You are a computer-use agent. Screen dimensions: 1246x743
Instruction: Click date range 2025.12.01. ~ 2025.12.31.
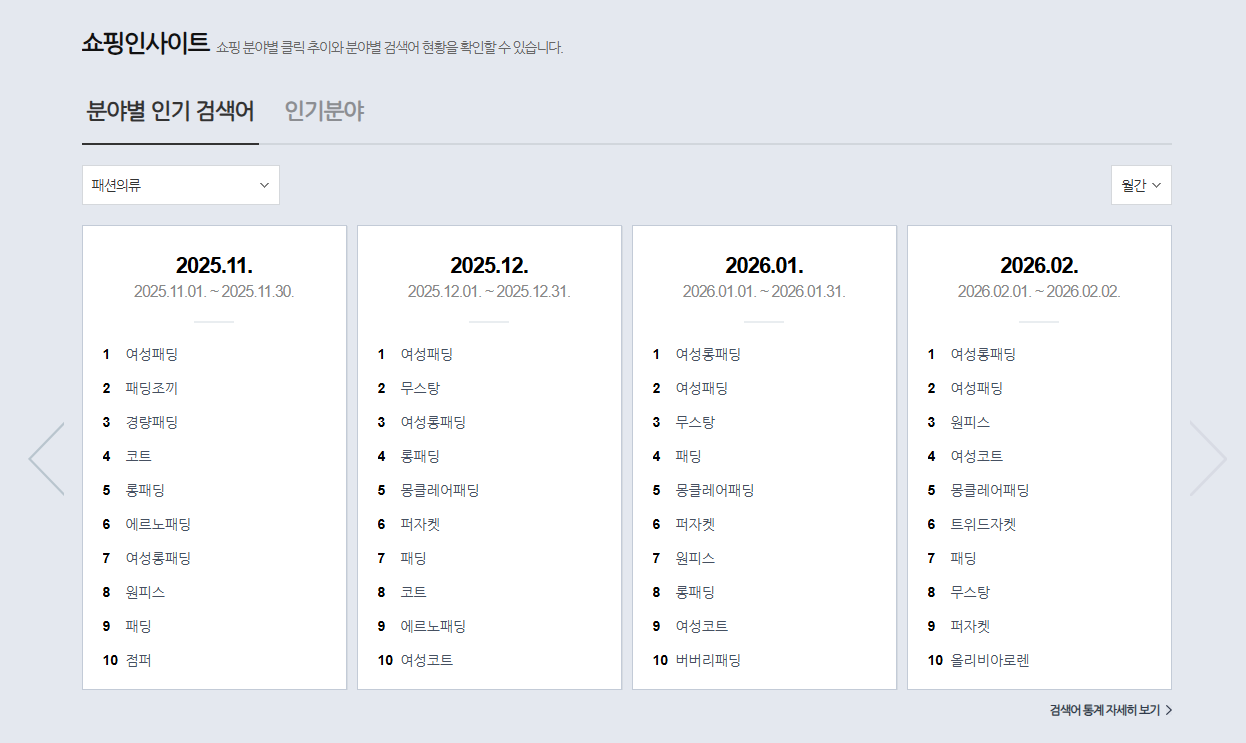point(489,292)
